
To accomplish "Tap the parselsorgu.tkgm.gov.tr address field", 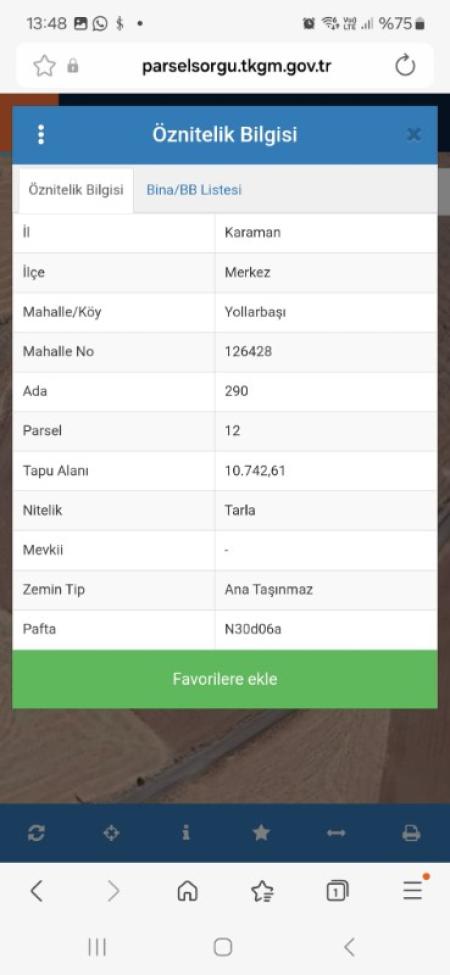I will (x=236, y=66).
